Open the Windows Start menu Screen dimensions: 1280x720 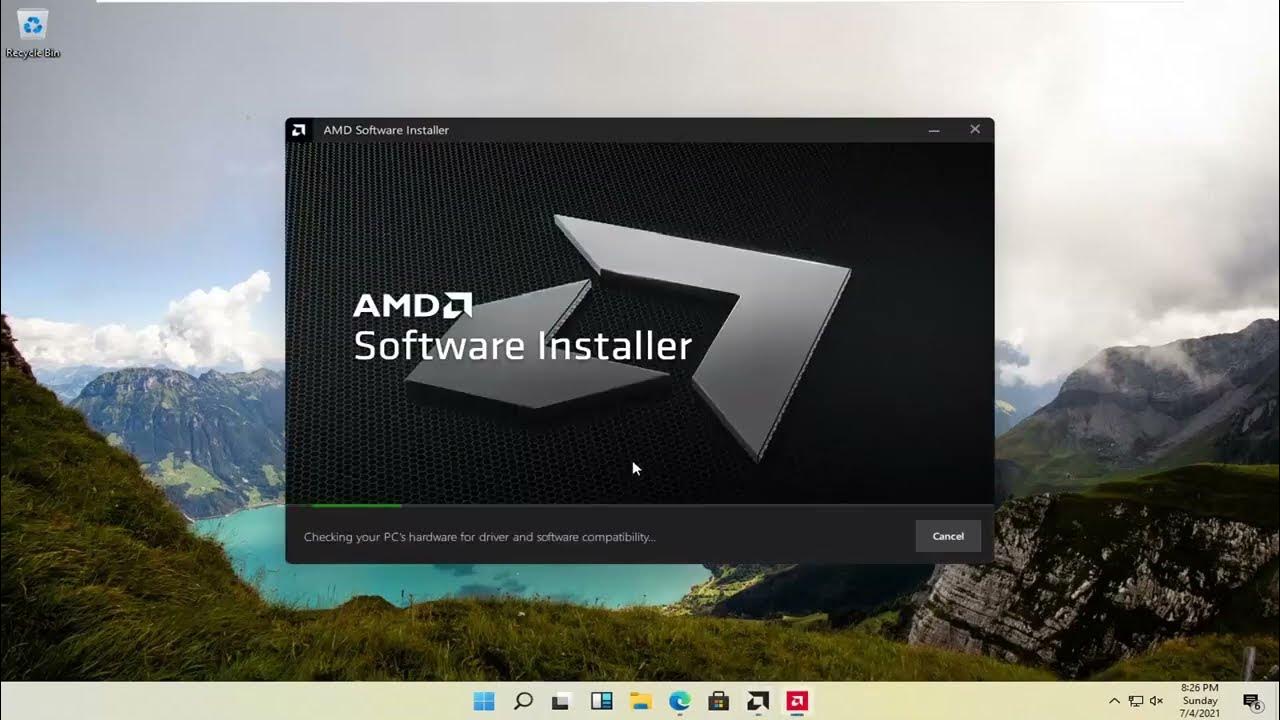click(x=484, y=701)
